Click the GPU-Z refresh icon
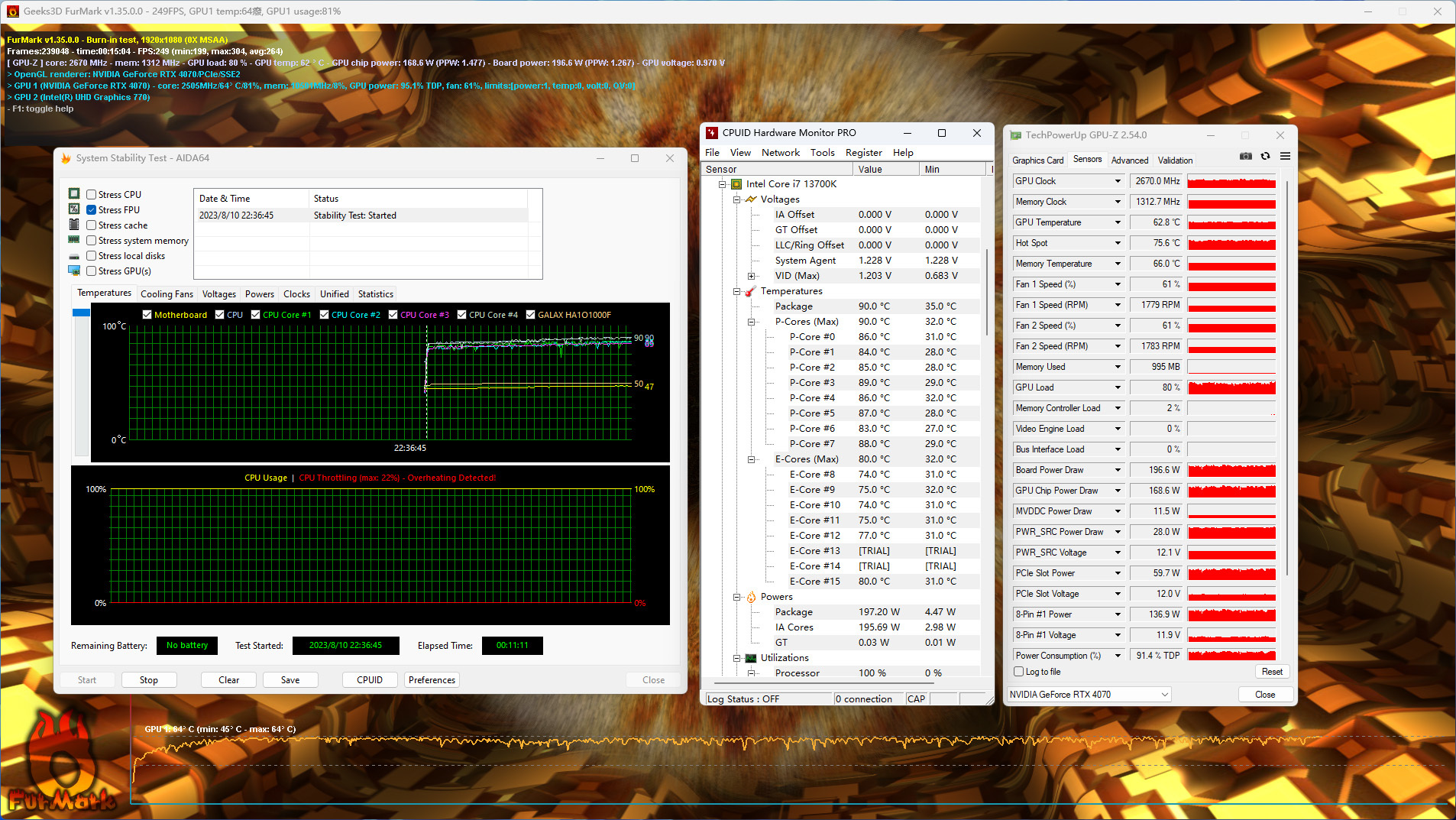The width and height of the screenshot is (1456, 820). (x=1265, y=156)
